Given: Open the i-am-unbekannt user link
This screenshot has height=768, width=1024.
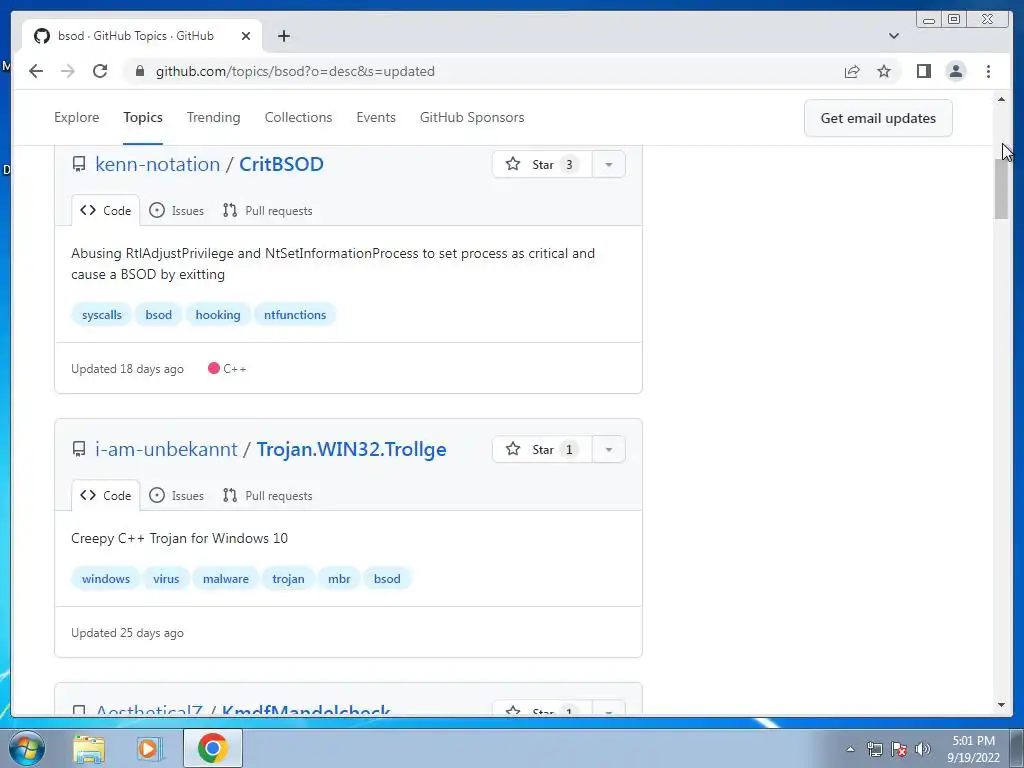Looking at the screenshot, I should [166, 449].
